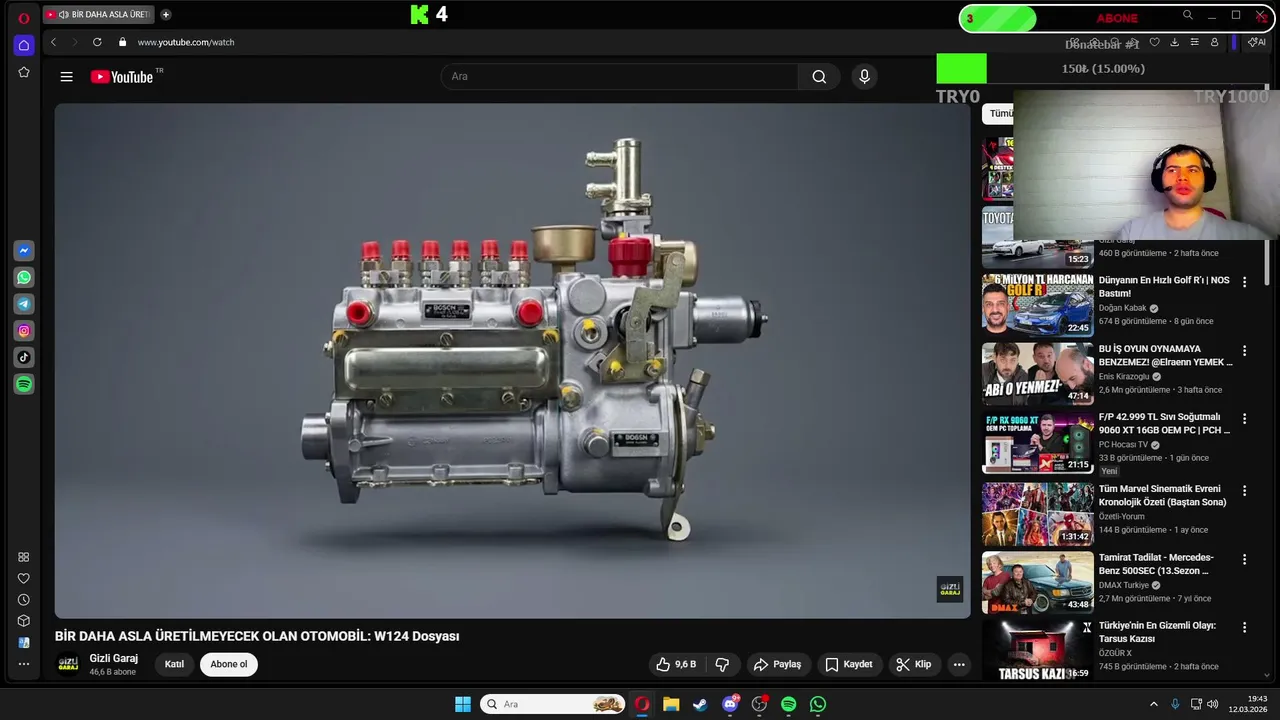Open the Gizli Garaj channel name
This screenshot has height=720, width=1280.
(x=114, y=658)
